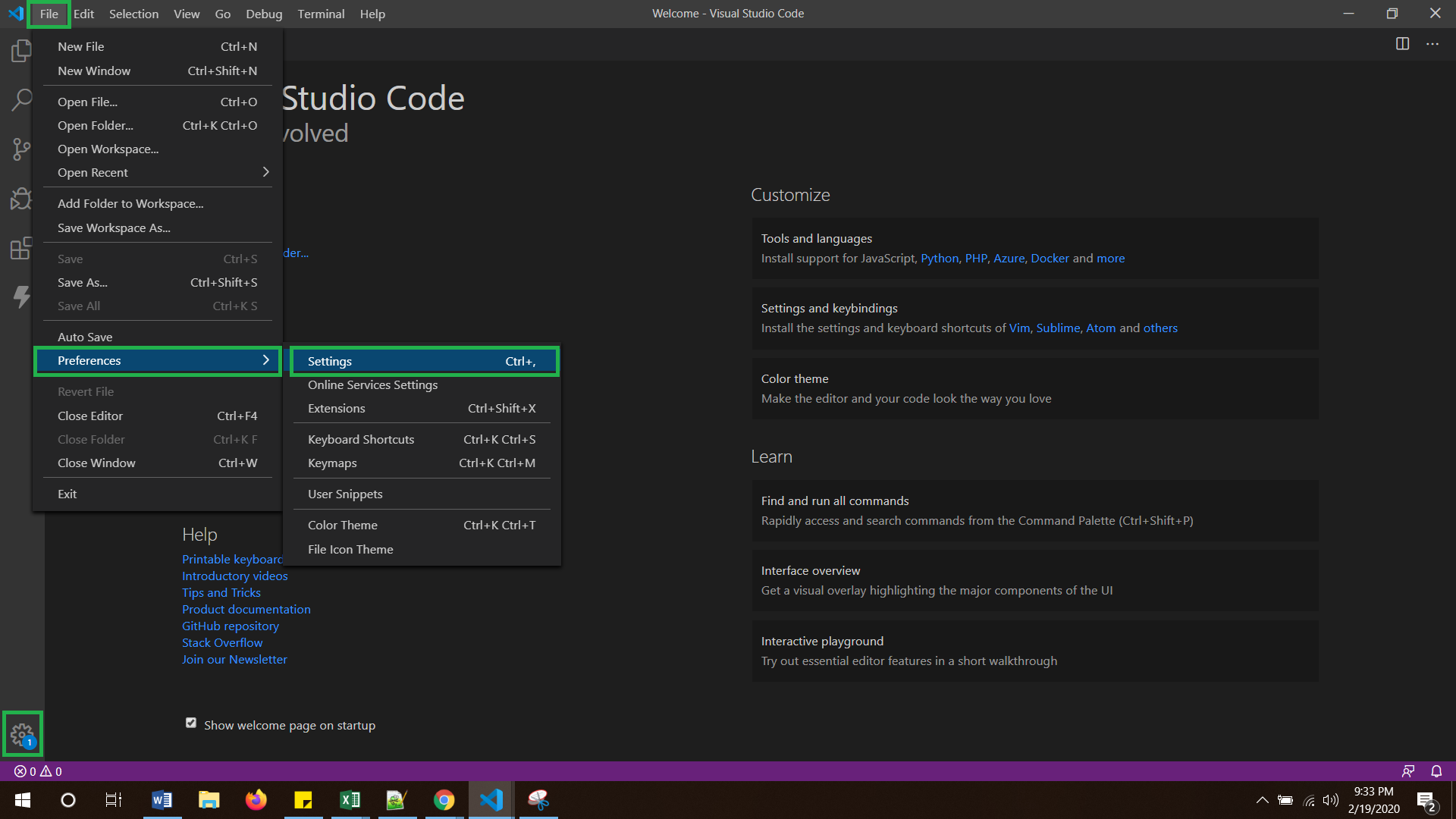Image resolution: width=1456 pixels, height=819 pixels.
Task: Click the feedback smiley in status bar
Action: [1408, 770]
